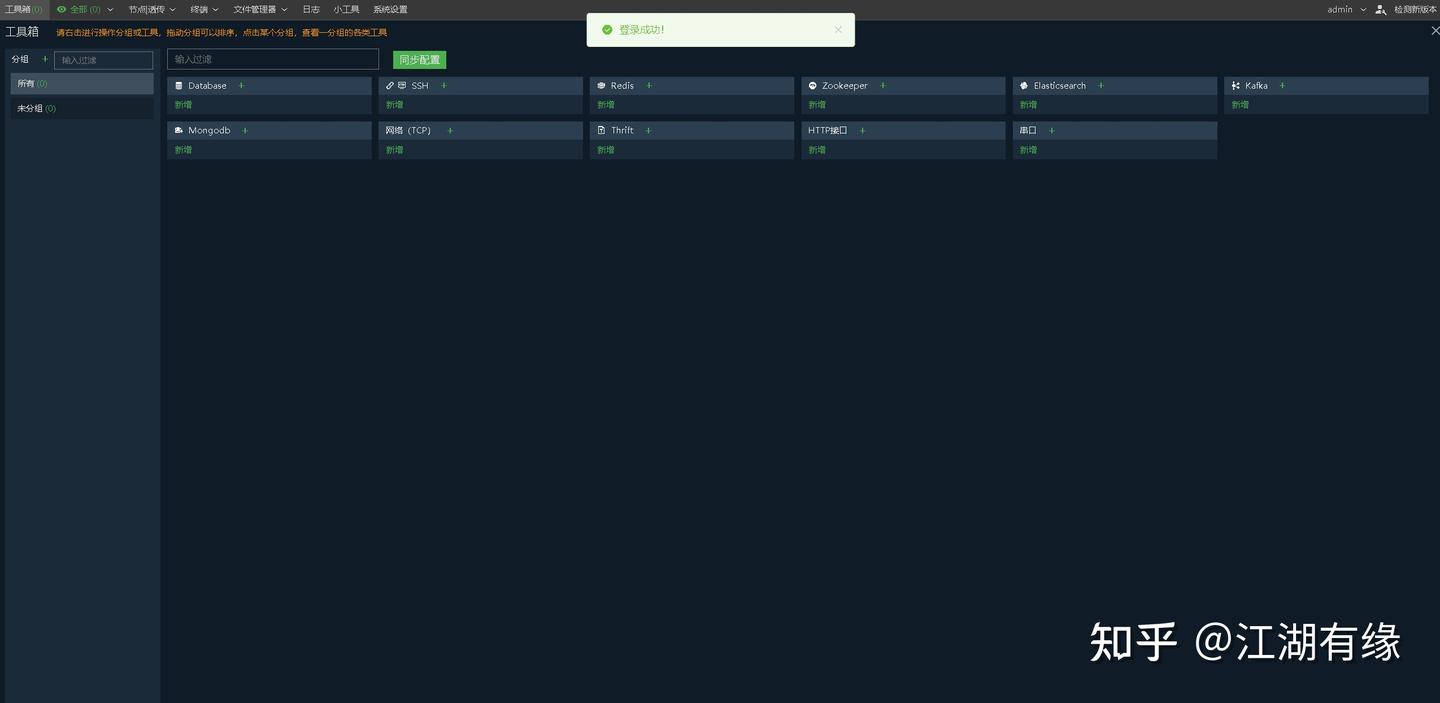
Task: Dismiss the 登录成功 notification
Action: [838, 29]
